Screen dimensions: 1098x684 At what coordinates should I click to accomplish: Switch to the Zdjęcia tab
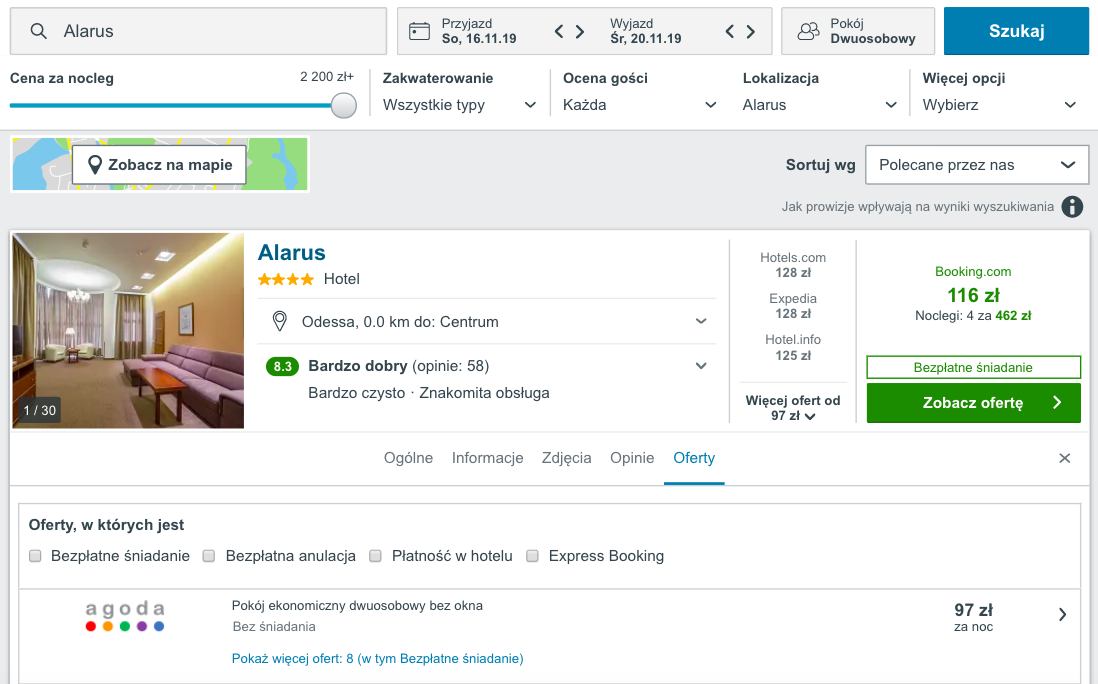[x=567, y=458]
